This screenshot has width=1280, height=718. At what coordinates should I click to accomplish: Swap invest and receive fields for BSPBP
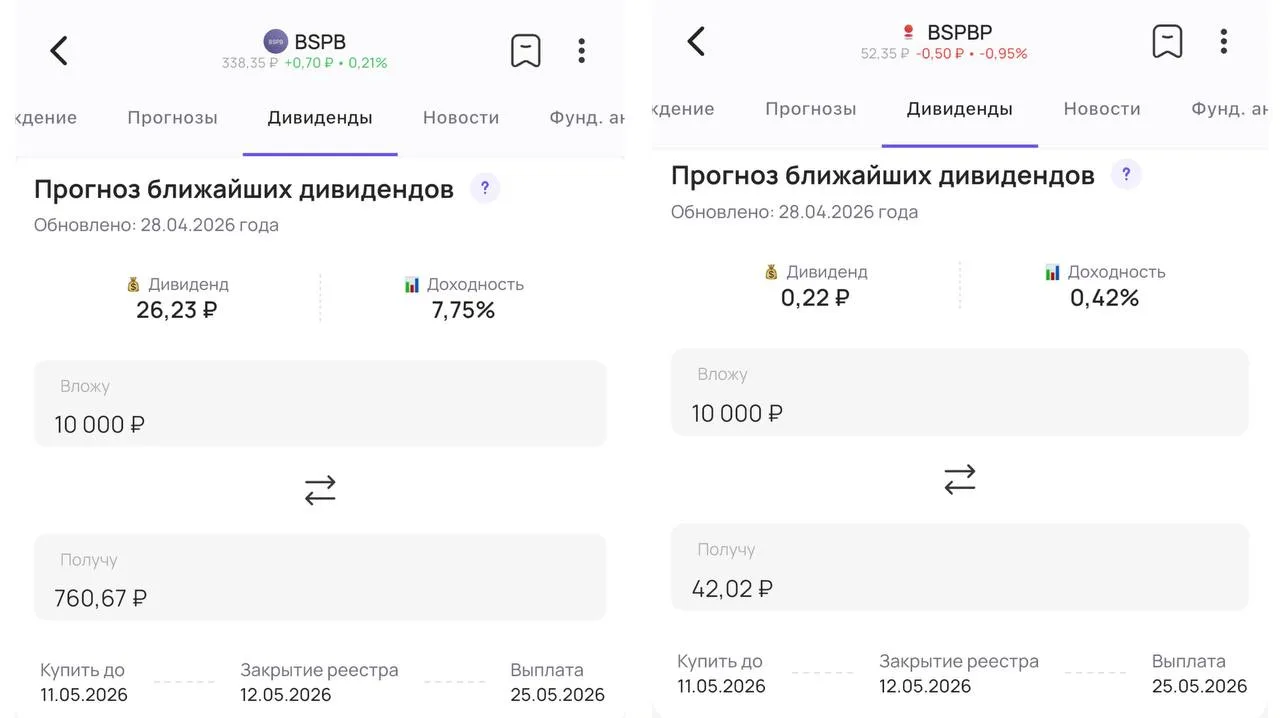[959, 480]
